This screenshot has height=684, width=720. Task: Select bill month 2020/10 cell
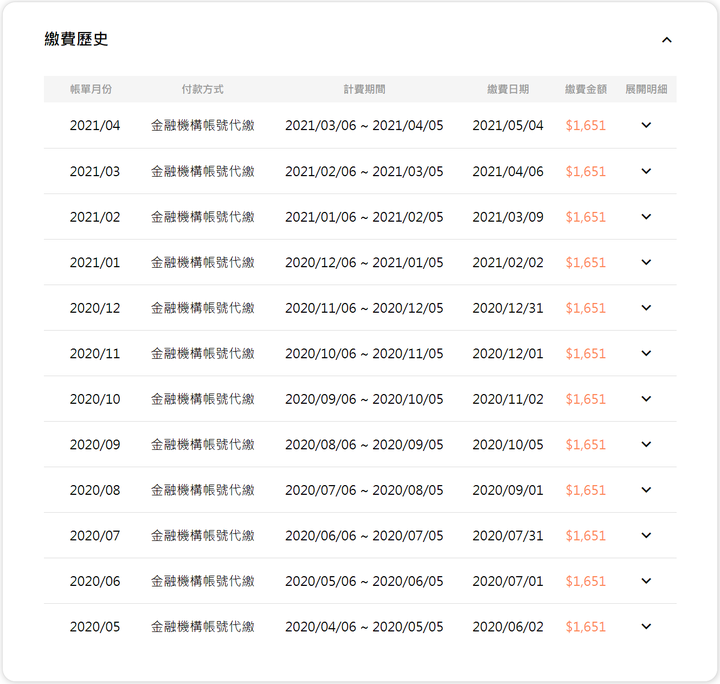point(95,399)
